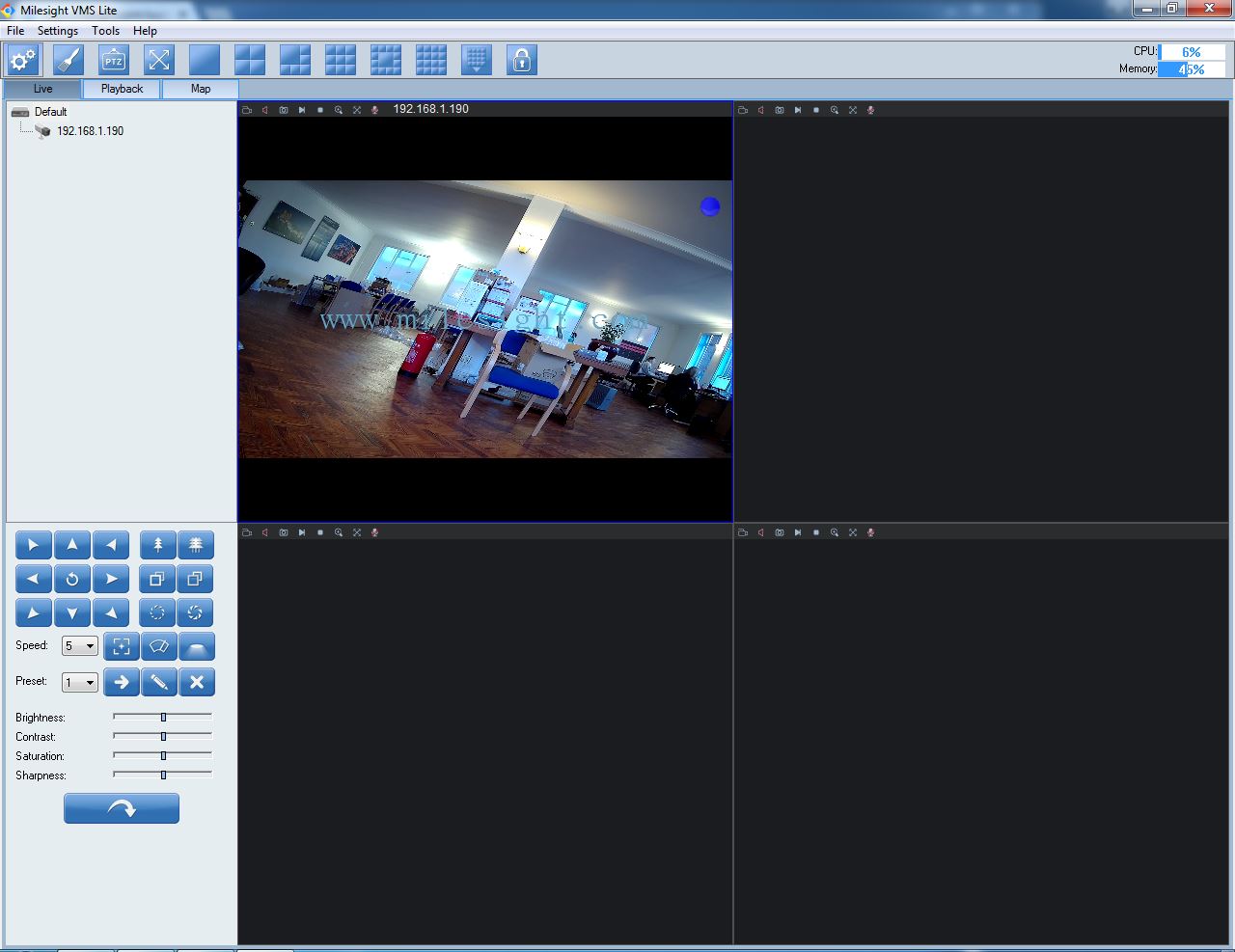Enable the microphone talk on the camera
The image size is (1235, 952).
pos(374,110)
